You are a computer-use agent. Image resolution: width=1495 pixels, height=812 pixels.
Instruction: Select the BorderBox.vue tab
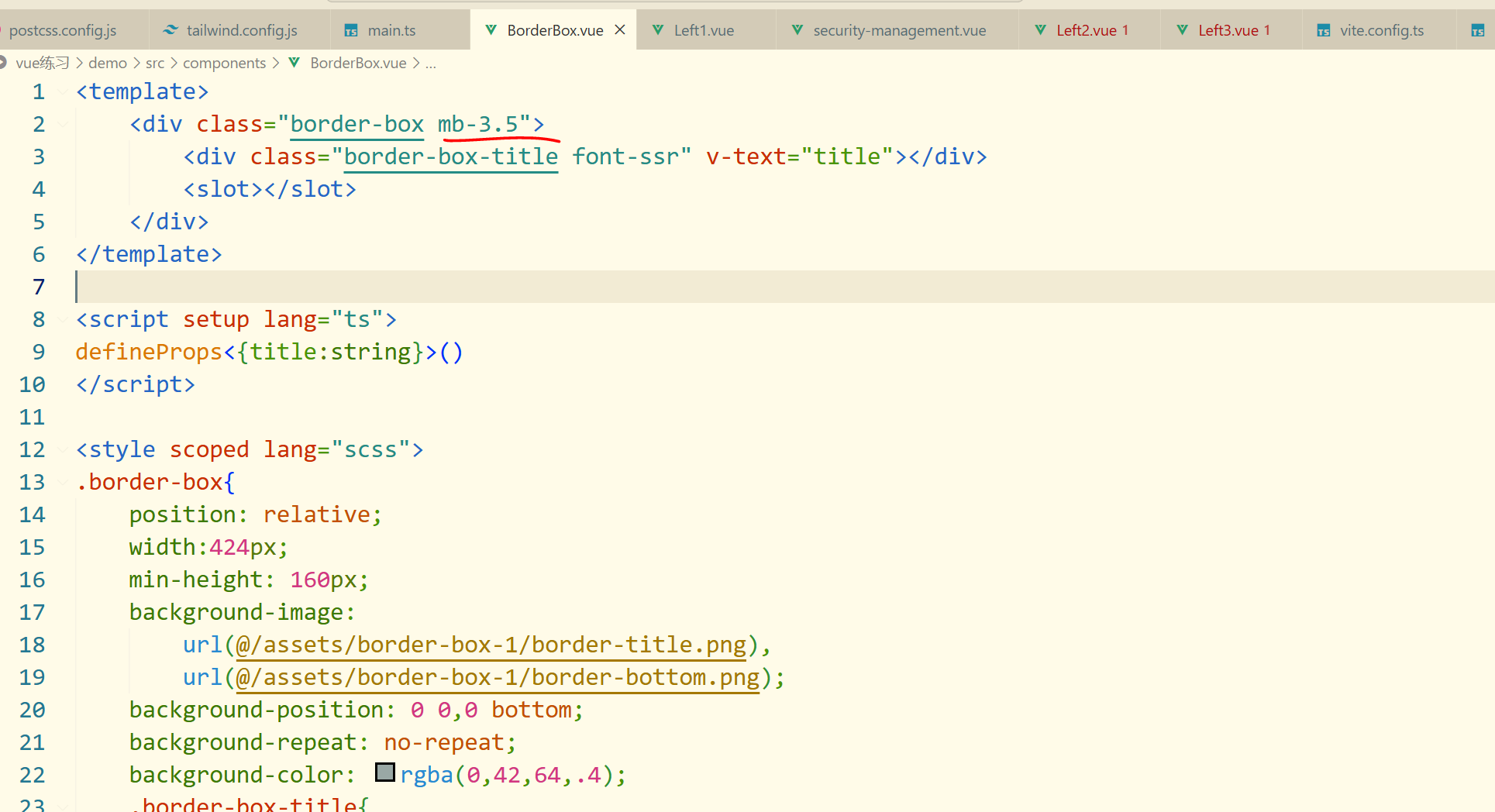(x=555, y=30)
